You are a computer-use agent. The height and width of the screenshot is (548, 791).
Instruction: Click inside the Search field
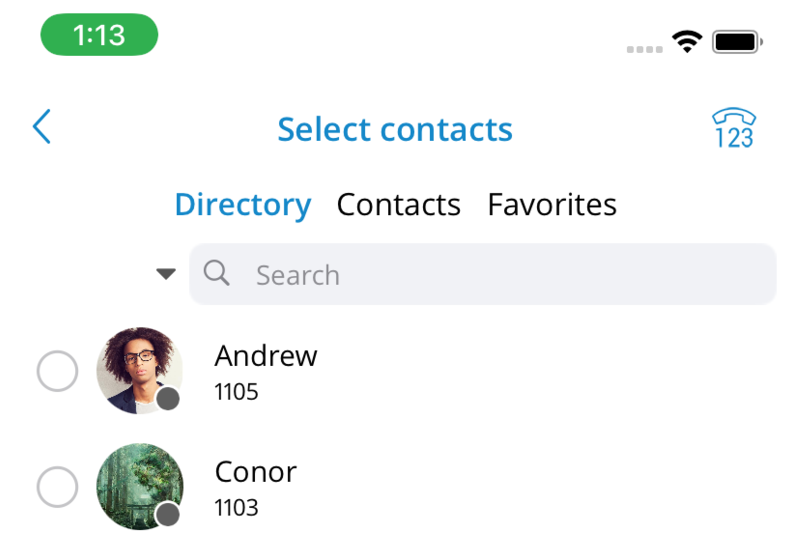[x=483, y=274]
